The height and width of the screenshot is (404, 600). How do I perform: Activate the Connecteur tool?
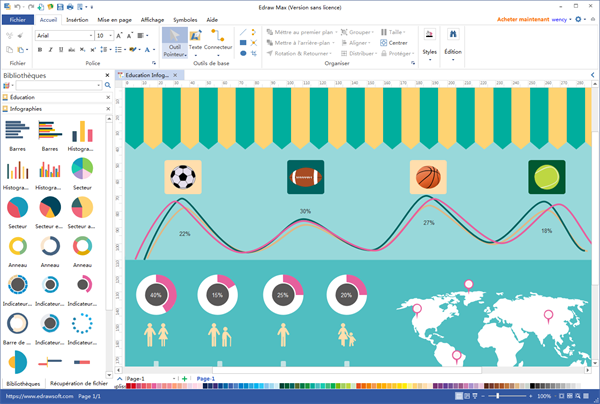click(218, 42)
